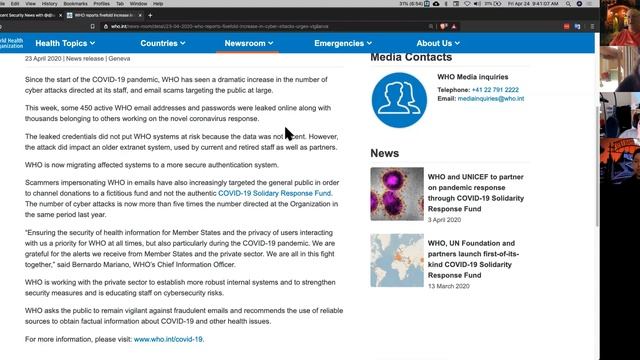Image resolution: width=640 pixels, height=360 pixels.
Task: Click the '13 March 2020' article date
Action: pyautogui.click(x=449, y=287)
